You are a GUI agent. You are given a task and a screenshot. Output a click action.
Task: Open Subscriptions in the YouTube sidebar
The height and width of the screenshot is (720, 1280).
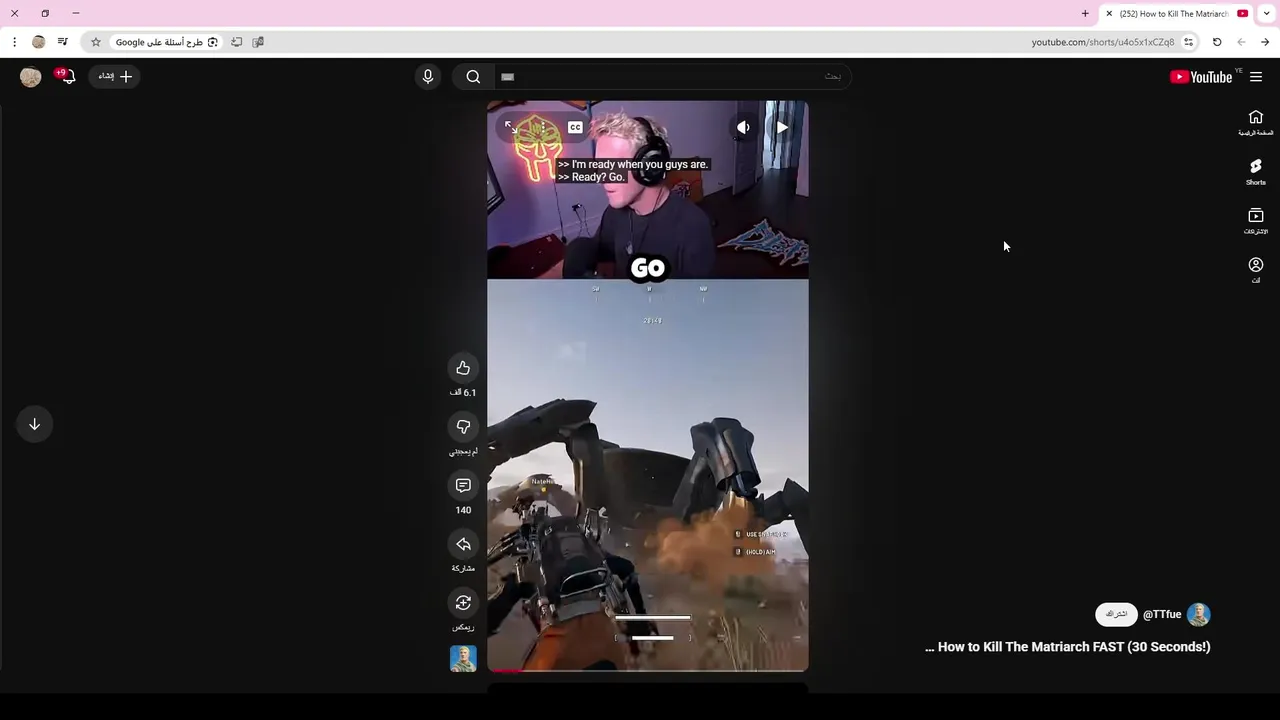(1256, 221)
